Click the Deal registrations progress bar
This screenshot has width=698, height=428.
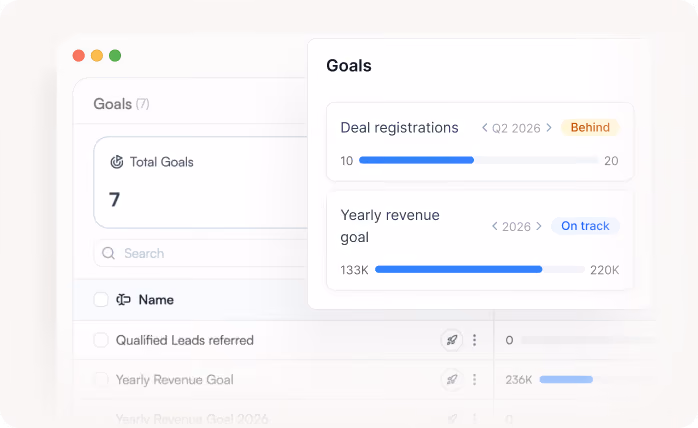479,160
